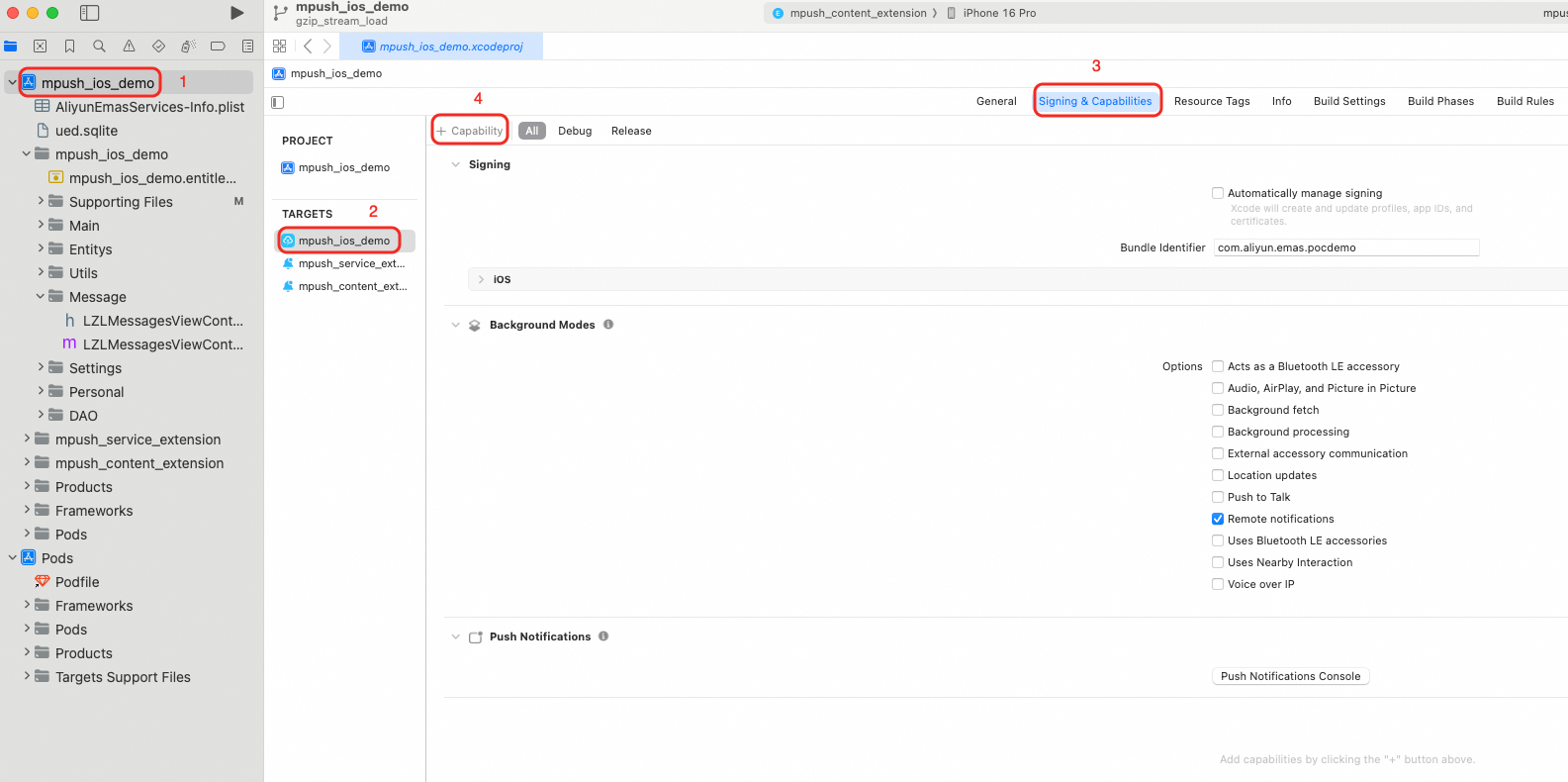Open the report navigator icon
The image size is (1568, 782).
click(x=247, y=46)
